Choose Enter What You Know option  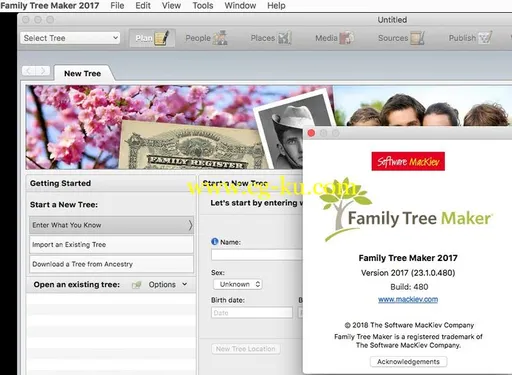click(111, 225)
